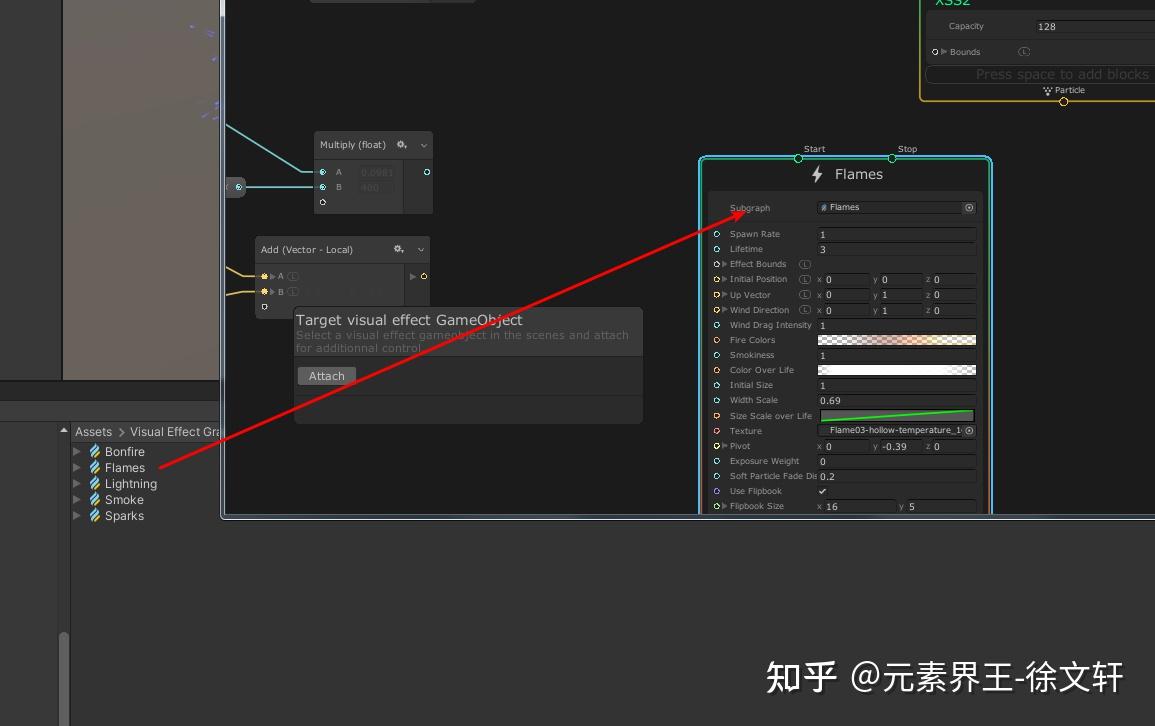Click the Particle output flow port

pyautogui.click(x=1063, y=102)
